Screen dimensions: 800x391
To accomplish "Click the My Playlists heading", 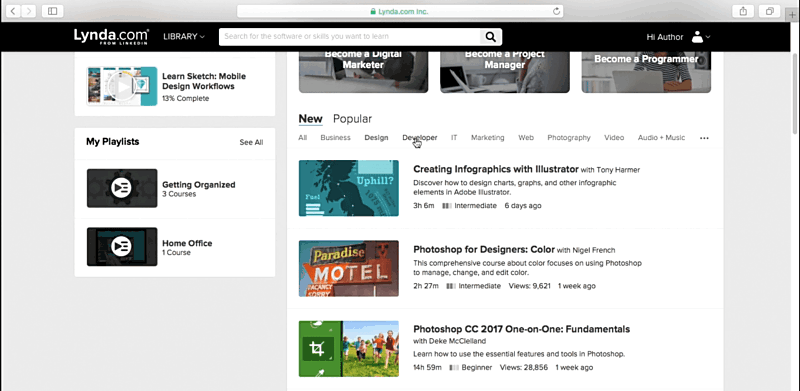I will coord(112,142).
